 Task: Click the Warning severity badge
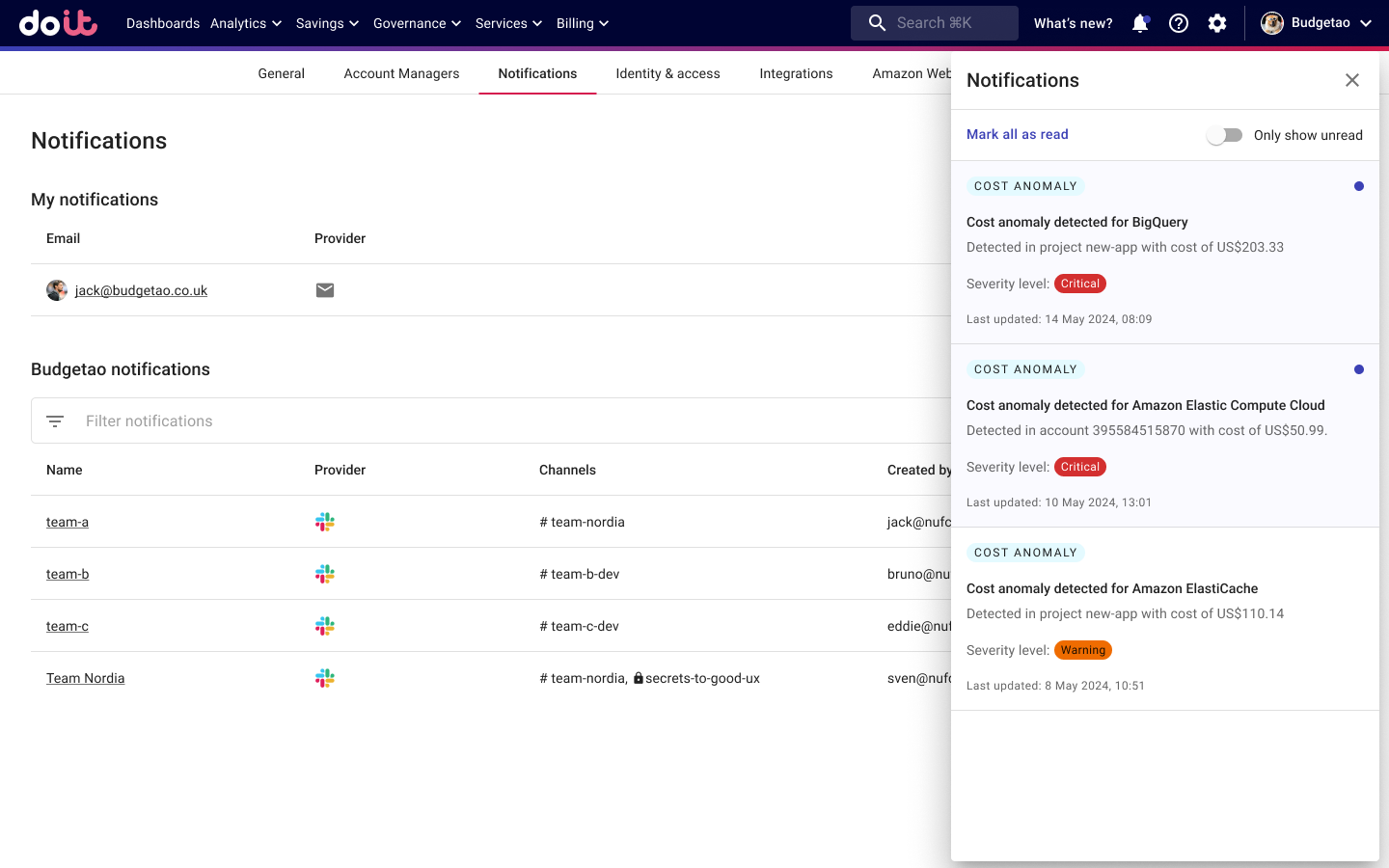1083,650
